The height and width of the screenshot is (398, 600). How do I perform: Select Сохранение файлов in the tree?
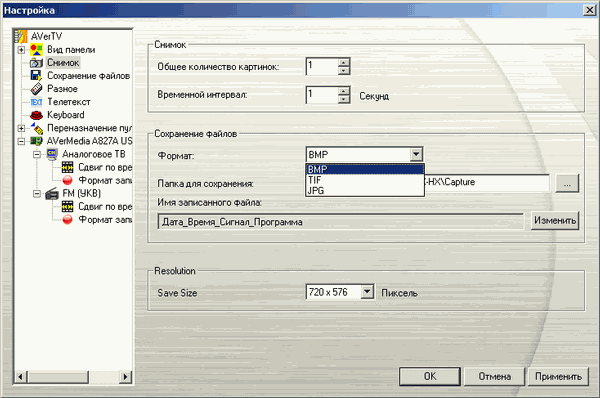[88, 76]
